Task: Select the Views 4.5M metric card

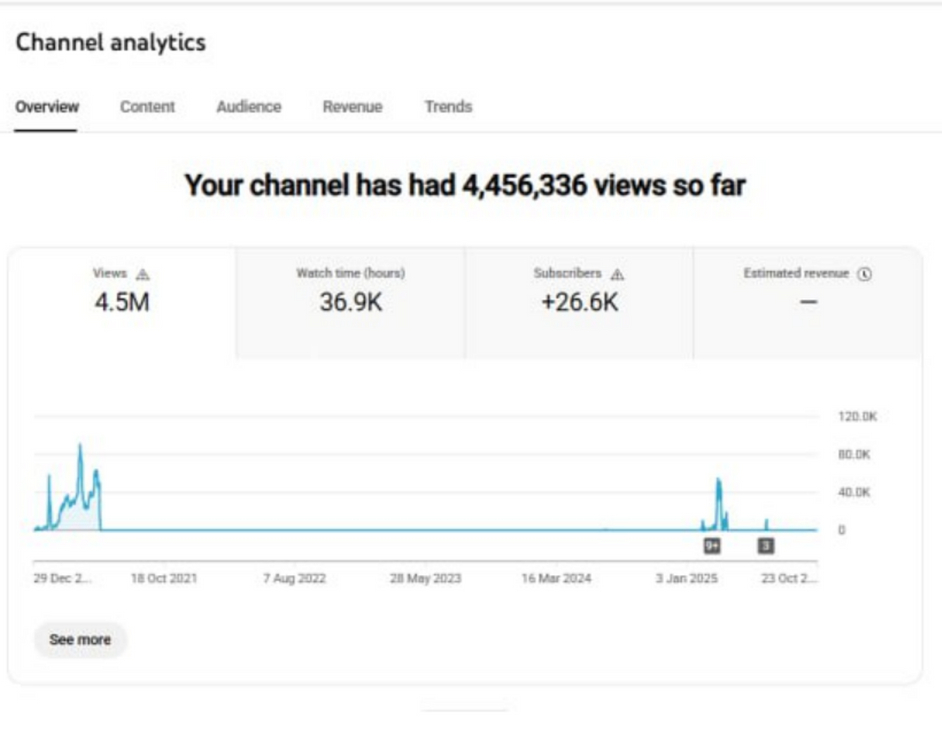Action: pyautogui.click(x=122, y=302)
